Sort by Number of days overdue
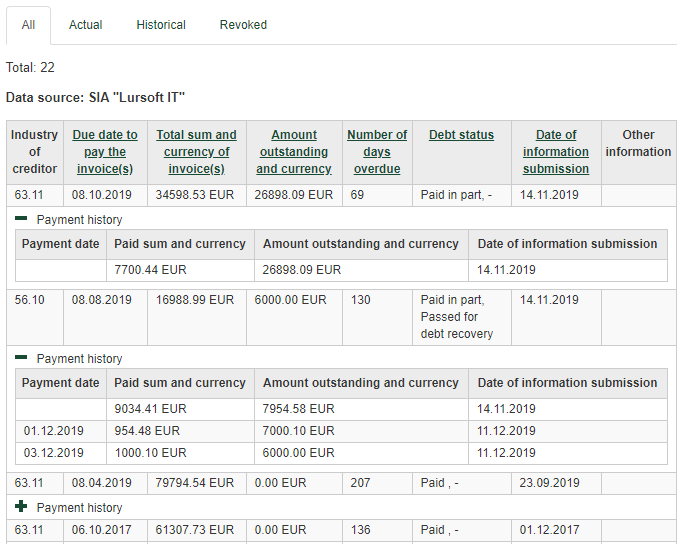 [377, 152]
